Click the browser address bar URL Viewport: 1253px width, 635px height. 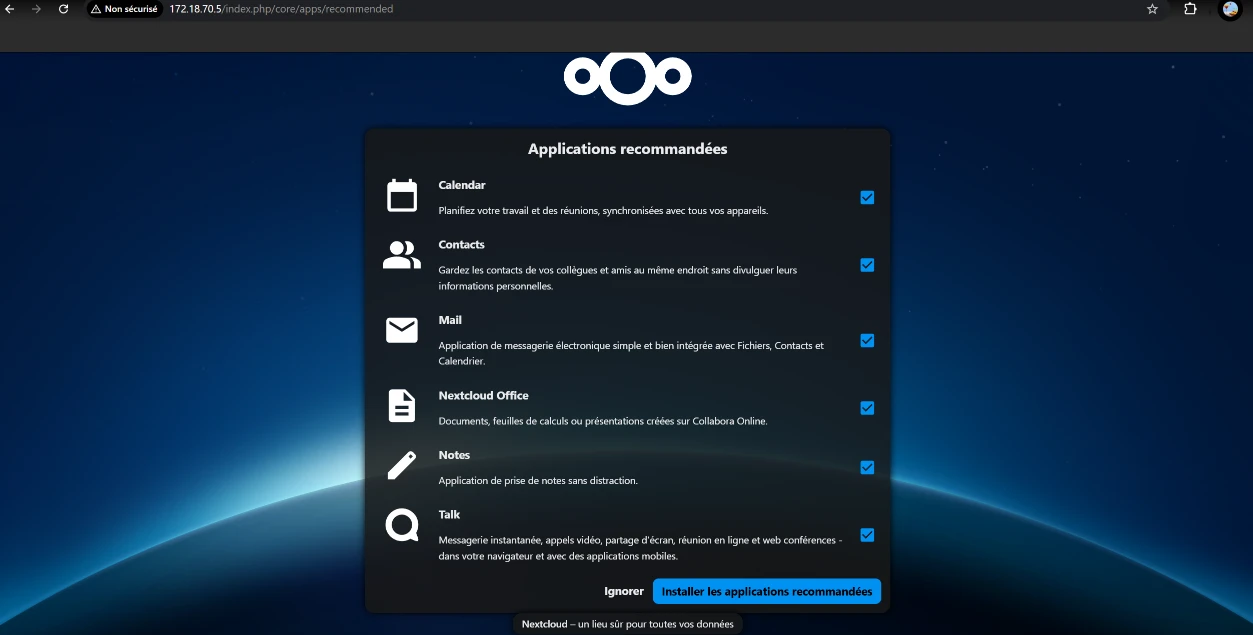[281, 9]
